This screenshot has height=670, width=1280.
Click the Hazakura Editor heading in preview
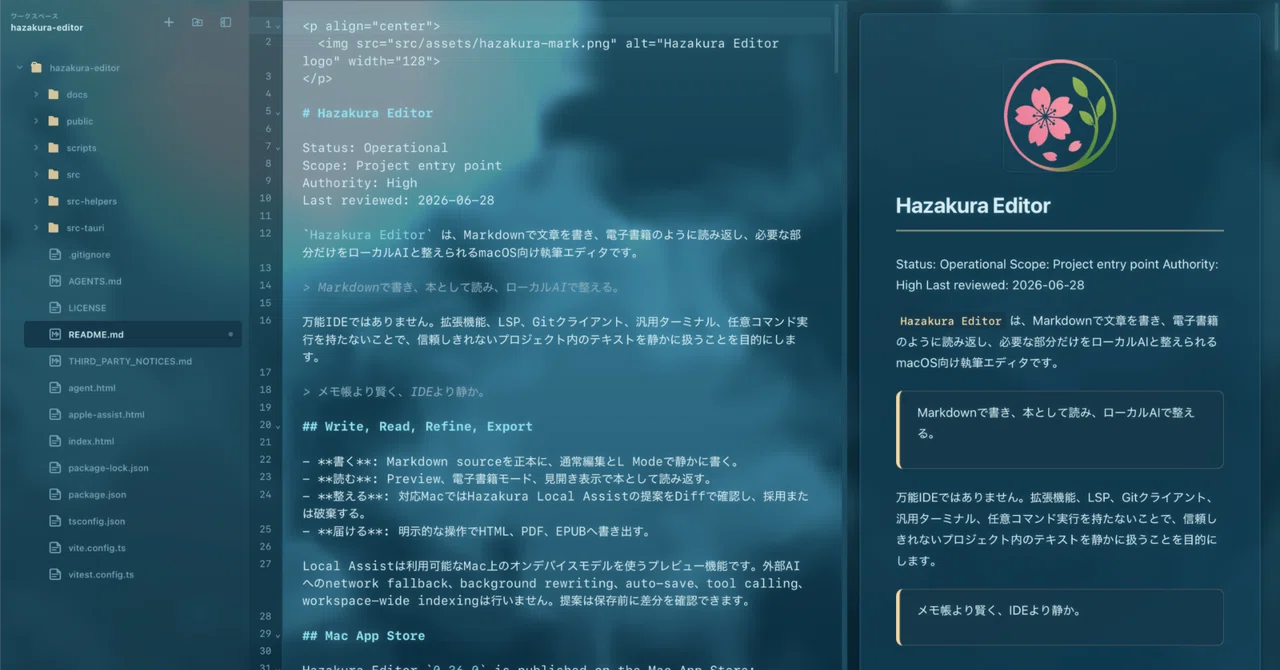pyautogui.click(x=973, y=206)
